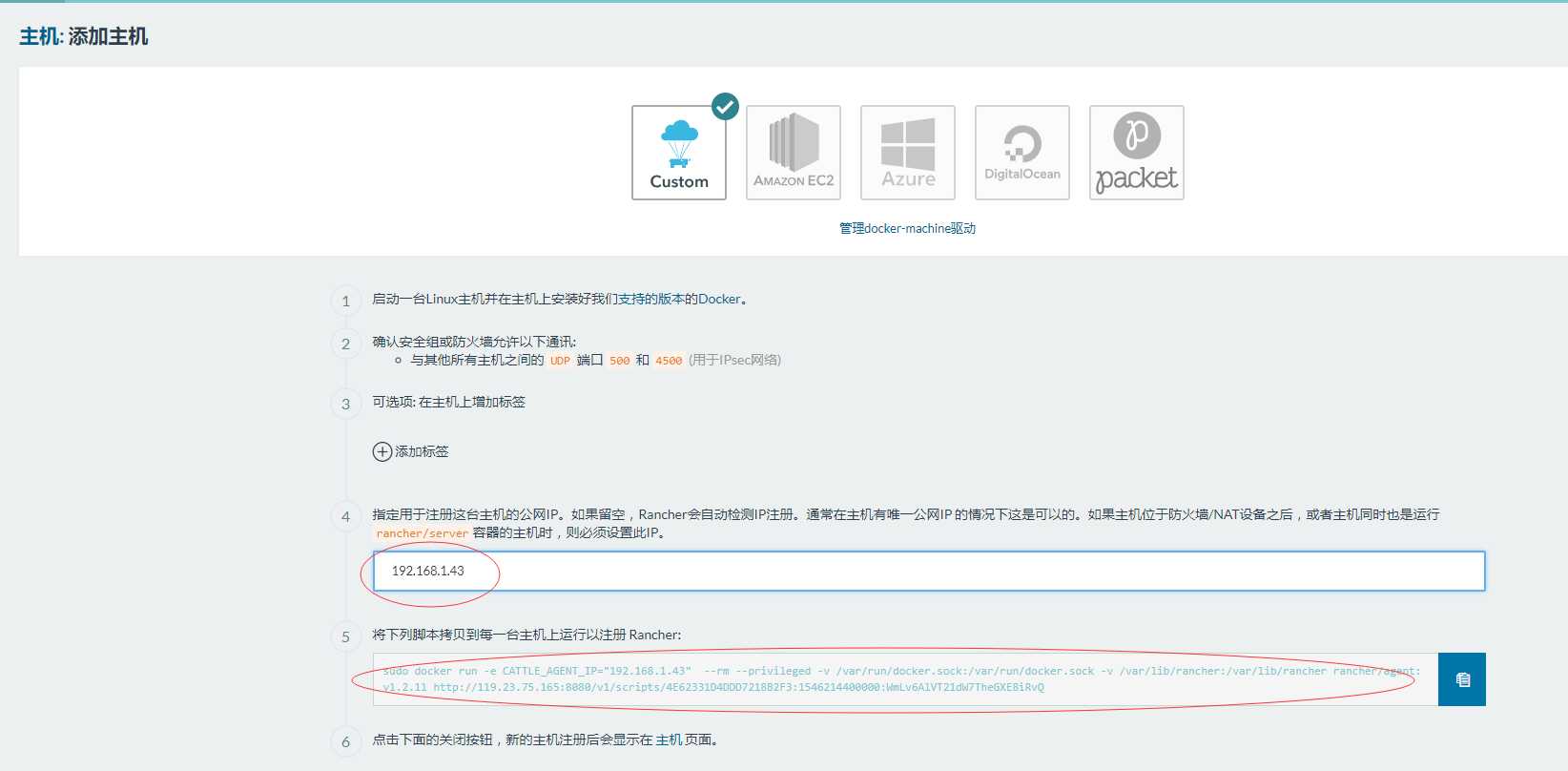Copy the registration command to clipboard
Viewport: 1568px width, 771px height.
click(x=1462, y=679)
